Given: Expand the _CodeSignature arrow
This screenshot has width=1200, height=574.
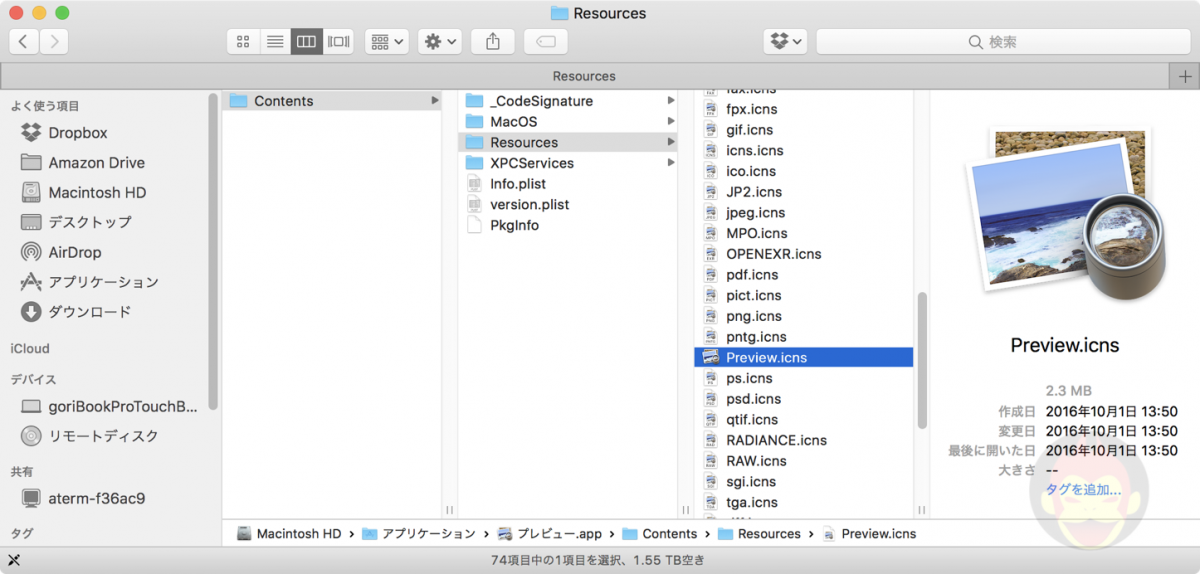Looking at the screenshot, I should (671, 101).
